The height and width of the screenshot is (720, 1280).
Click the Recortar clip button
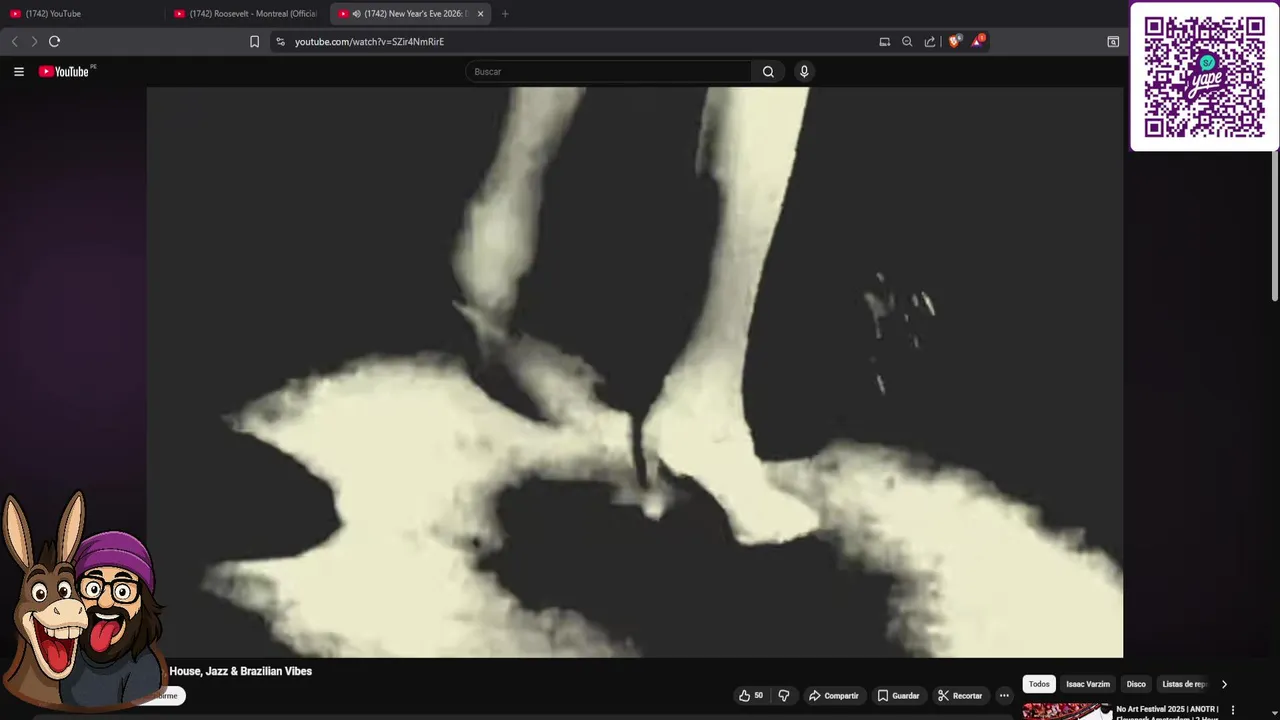point(960,695)
